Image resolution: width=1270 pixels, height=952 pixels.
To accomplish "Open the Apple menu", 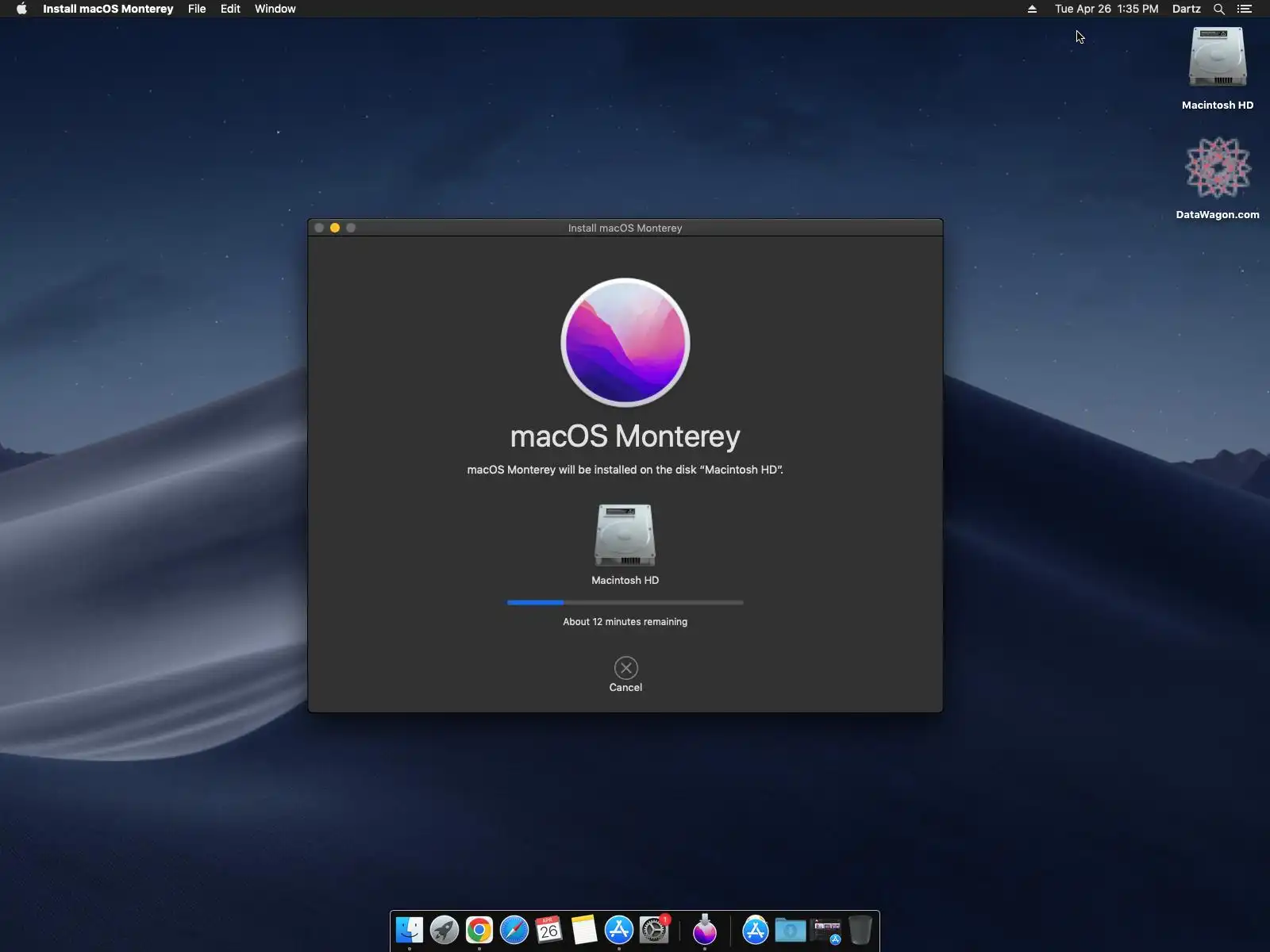I will [x=21, y=9].
